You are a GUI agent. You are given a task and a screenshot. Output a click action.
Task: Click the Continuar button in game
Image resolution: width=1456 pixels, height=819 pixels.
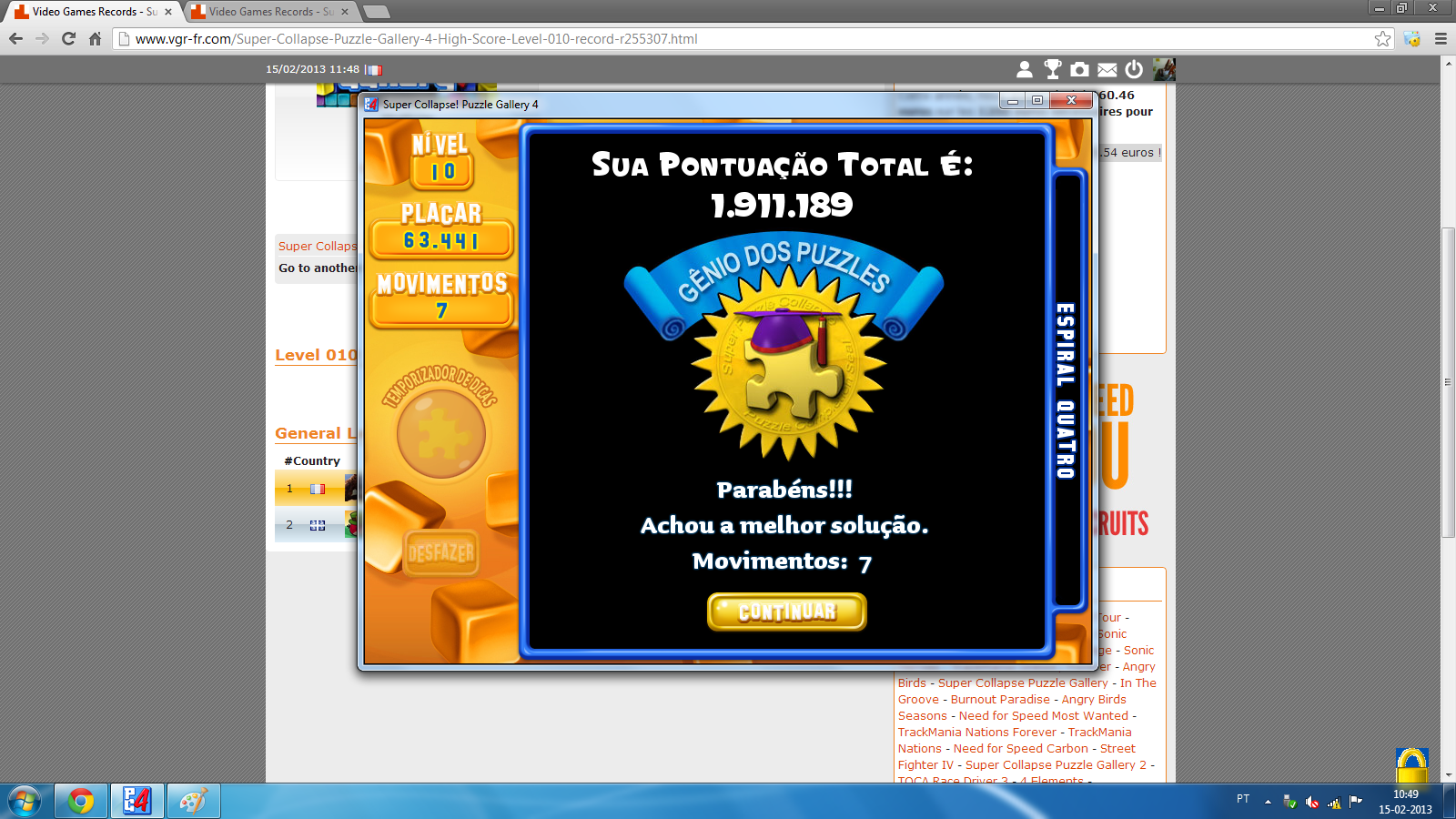(786, 612)
